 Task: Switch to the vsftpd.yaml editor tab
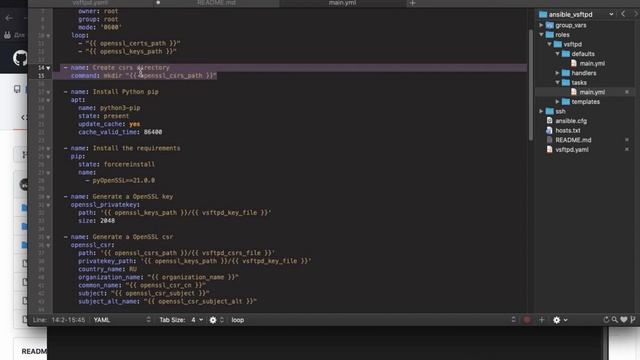(91, 3)
